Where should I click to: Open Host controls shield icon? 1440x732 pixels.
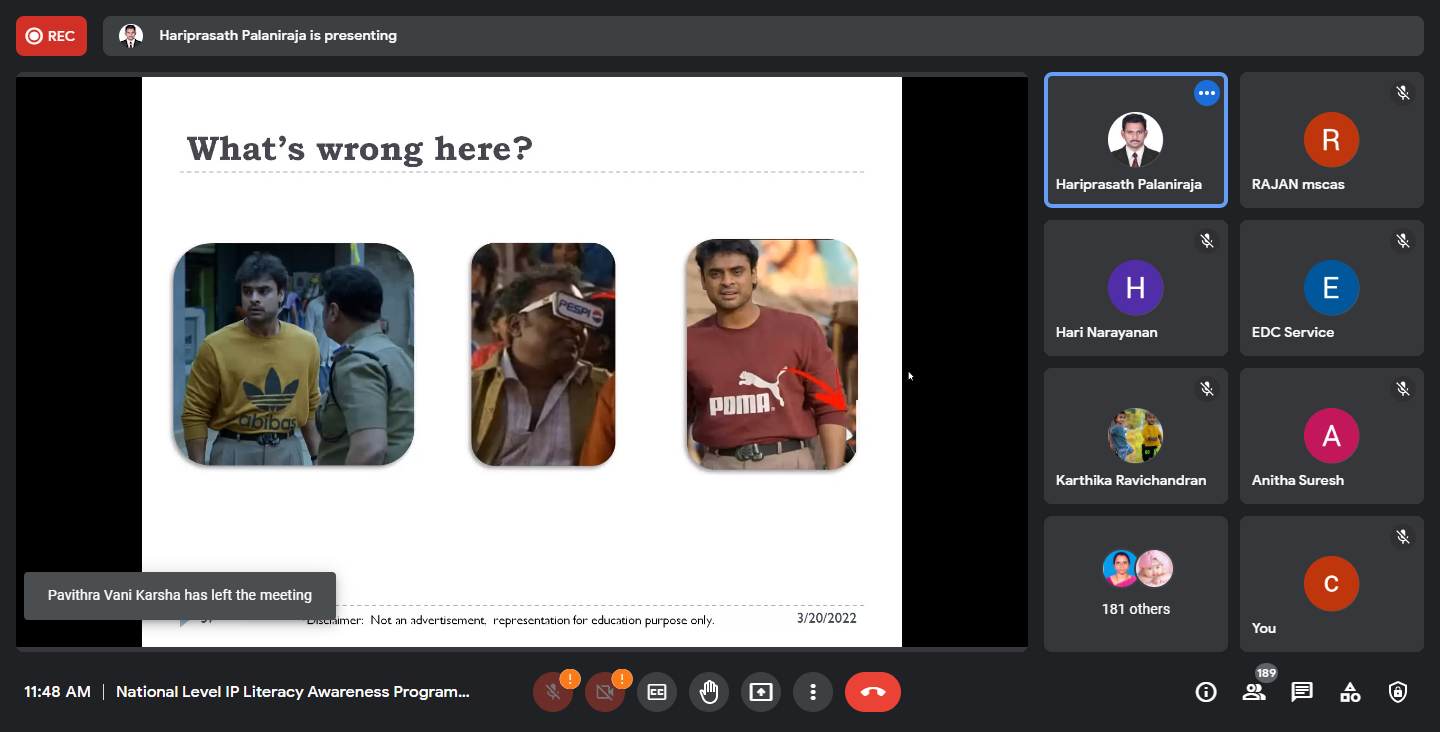pyautogui.click(x=1398, y=692)
